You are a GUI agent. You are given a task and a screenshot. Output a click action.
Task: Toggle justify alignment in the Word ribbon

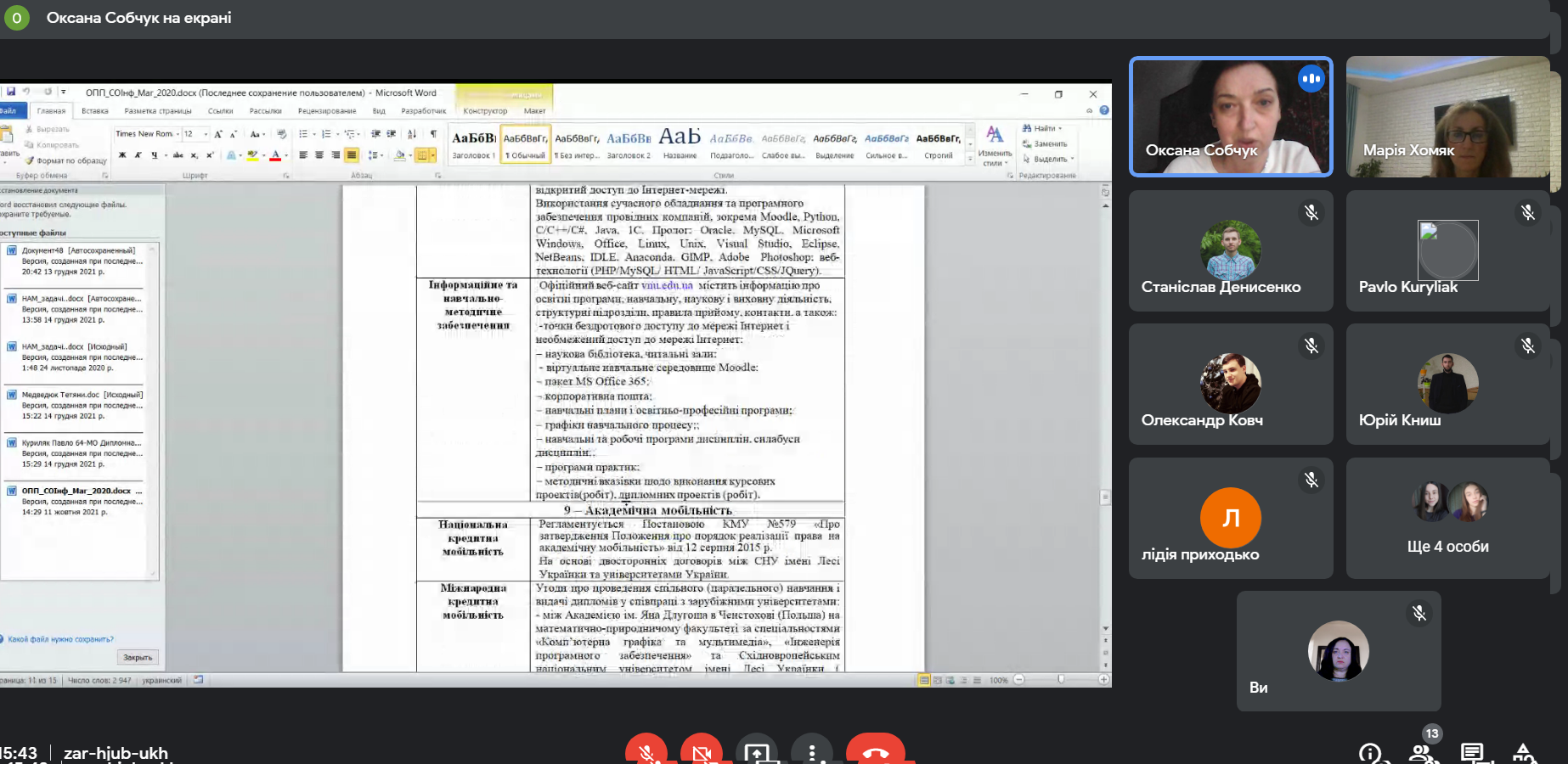tap(352, 155)
